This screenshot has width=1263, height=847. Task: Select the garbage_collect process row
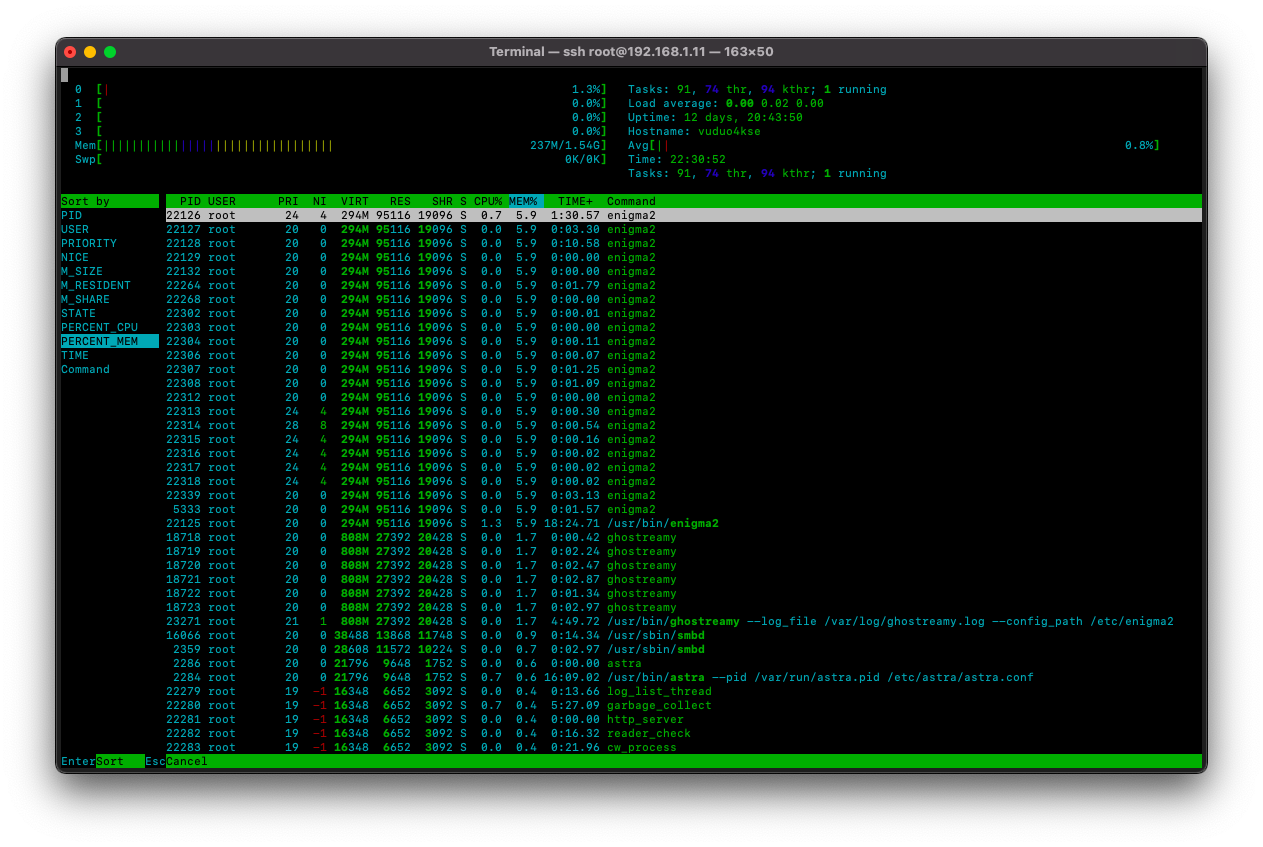click(x=659, y=705)
